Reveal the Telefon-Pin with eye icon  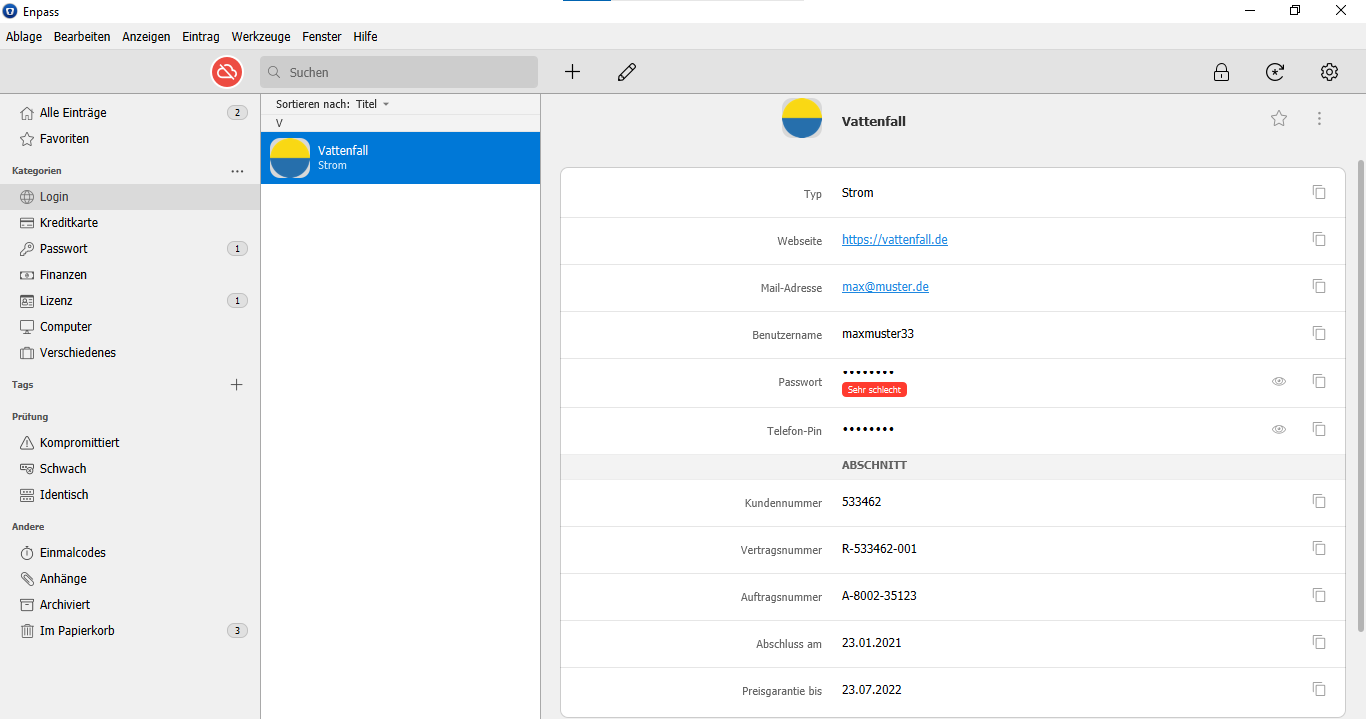click(1279, 429)
